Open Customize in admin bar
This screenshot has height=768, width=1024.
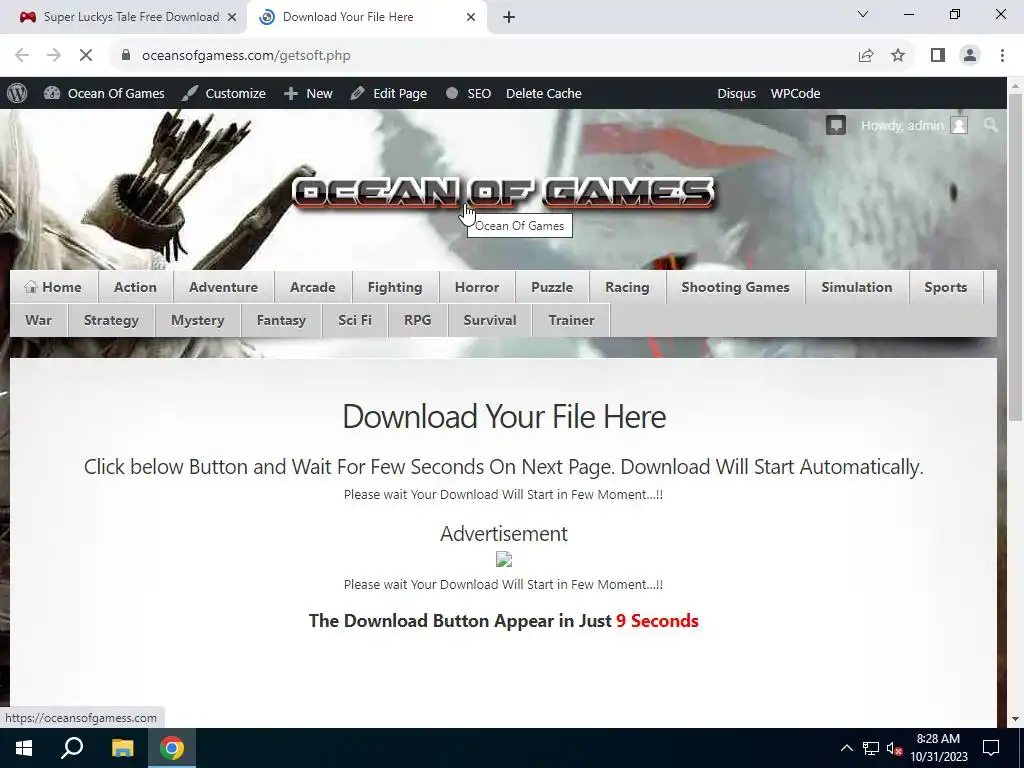[x=224, y=93]
